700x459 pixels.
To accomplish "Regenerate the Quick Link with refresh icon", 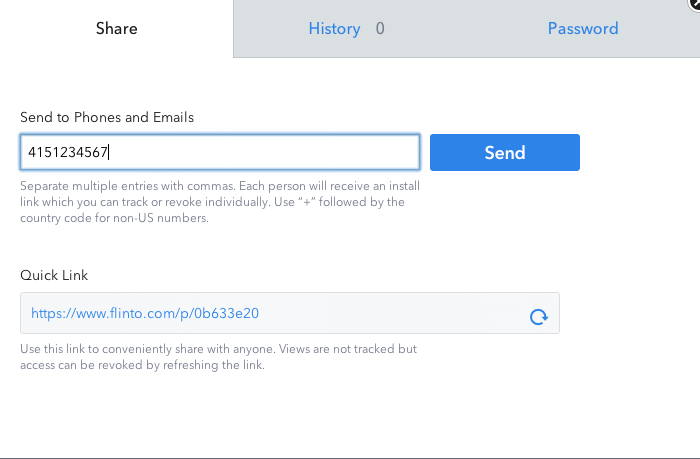I will (538, 317).
